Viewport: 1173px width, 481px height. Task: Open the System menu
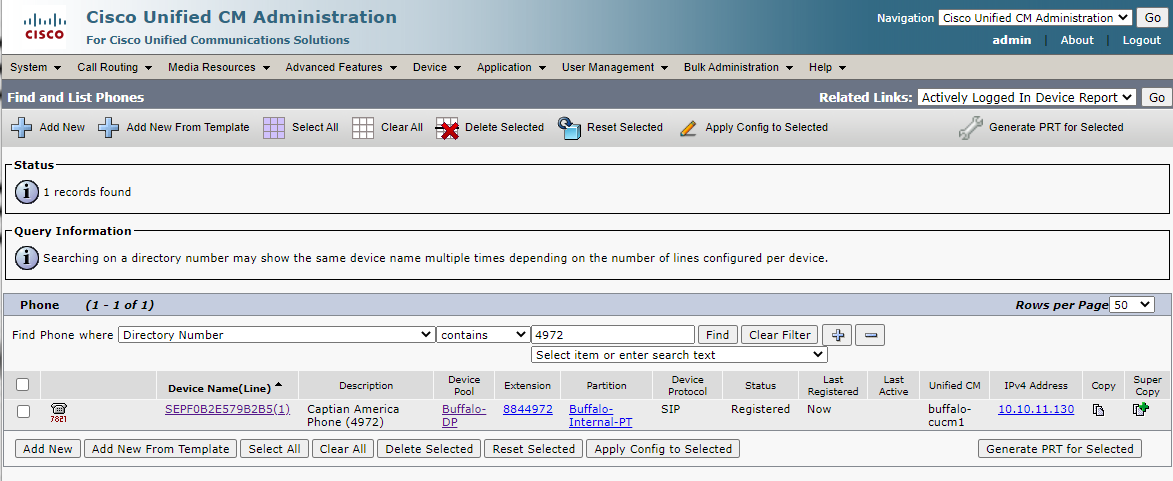pos(35,67)
